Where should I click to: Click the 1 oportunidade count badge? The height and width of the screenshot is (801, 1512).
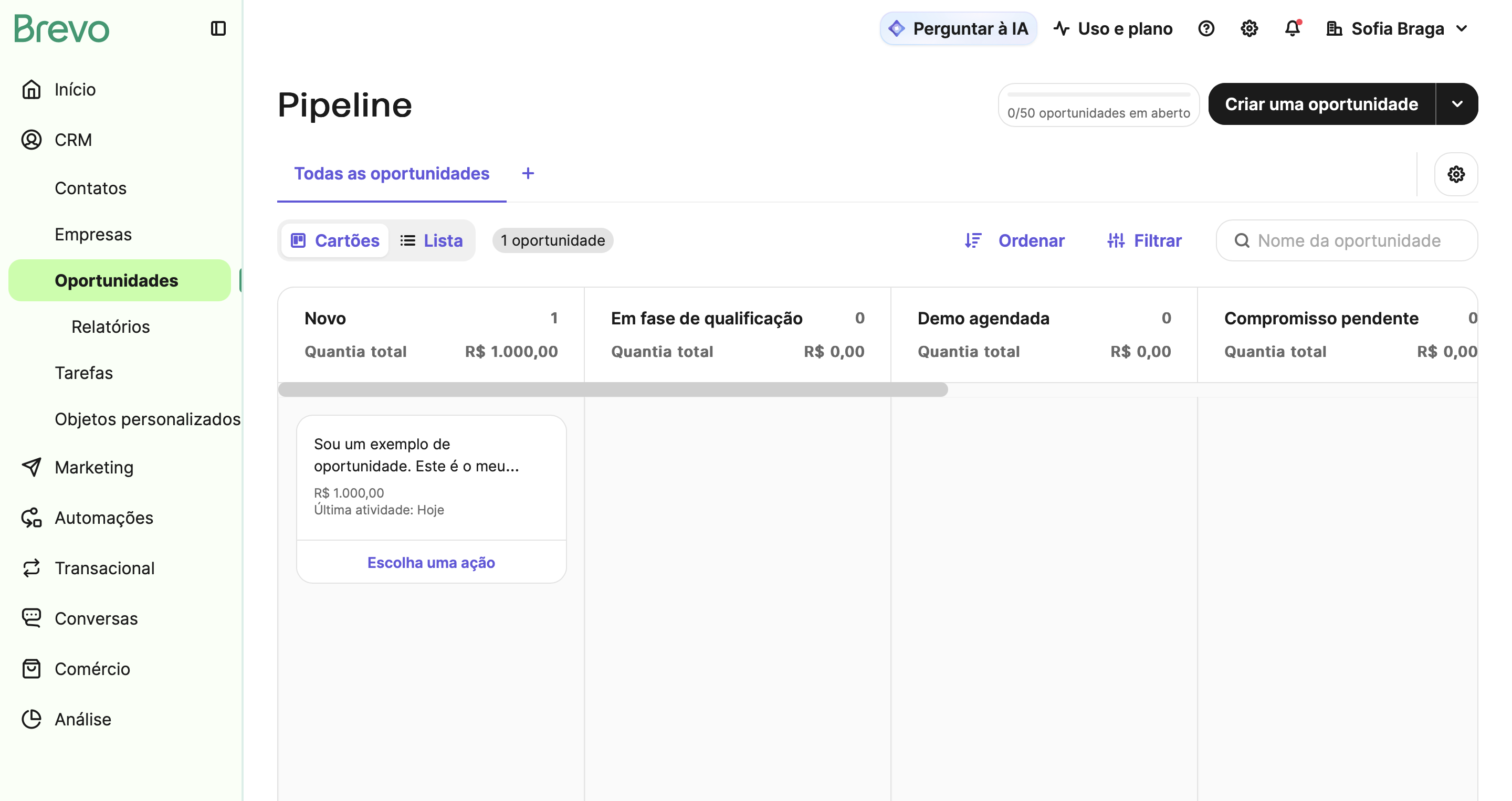[553, 240]
